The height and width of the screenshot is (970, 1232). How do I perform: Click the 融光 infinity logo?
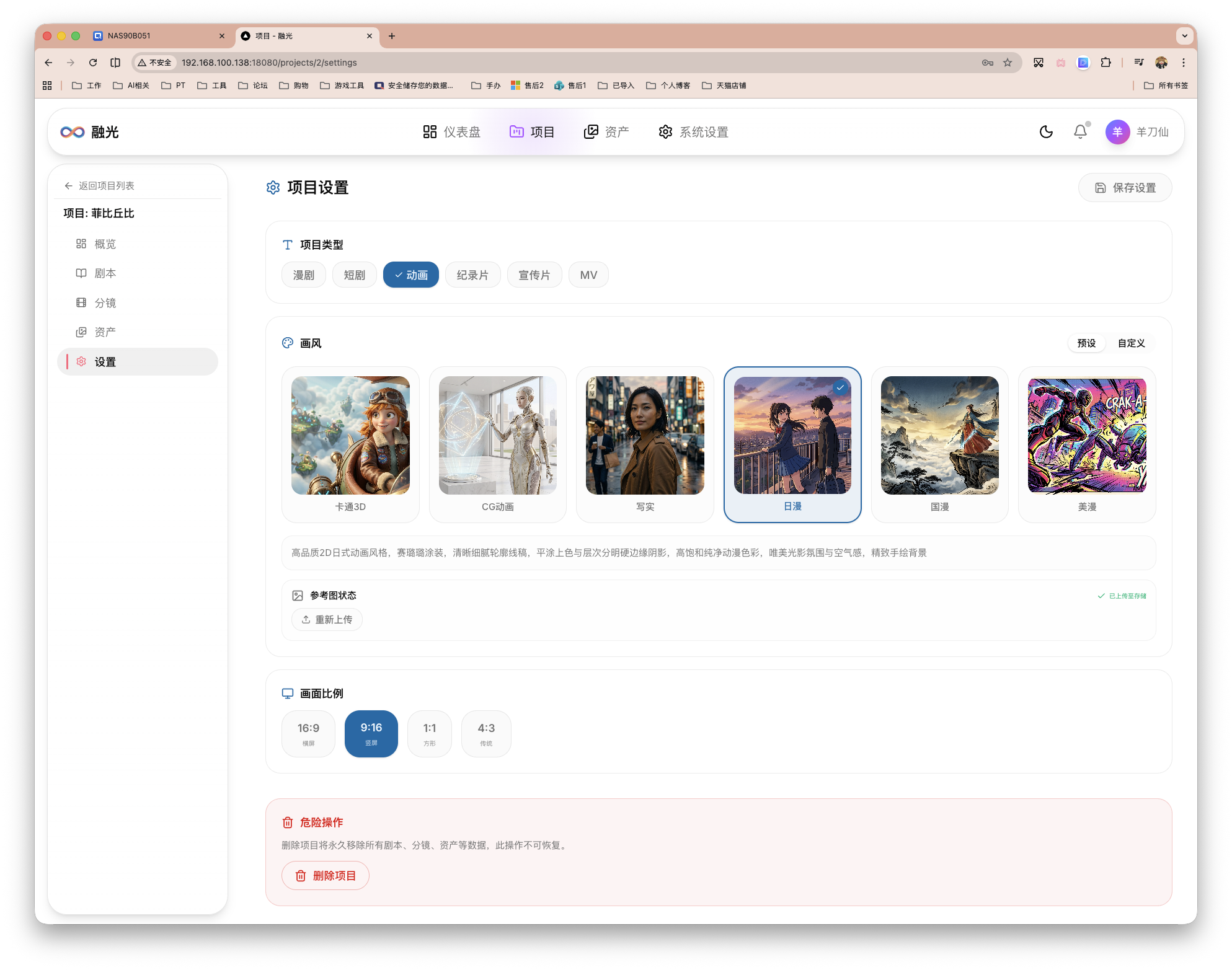point(73,132)
